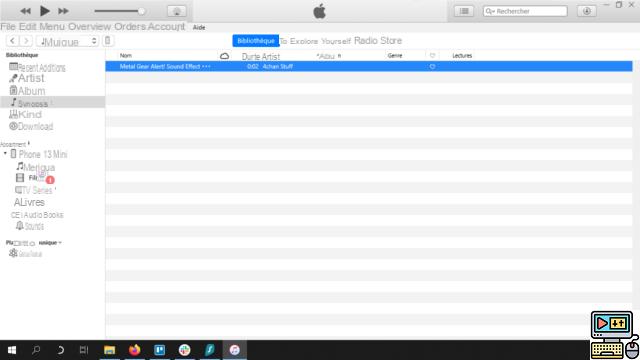Sort by the Nom column header
This screenshot has width=640, height=360.
point(126,56)
